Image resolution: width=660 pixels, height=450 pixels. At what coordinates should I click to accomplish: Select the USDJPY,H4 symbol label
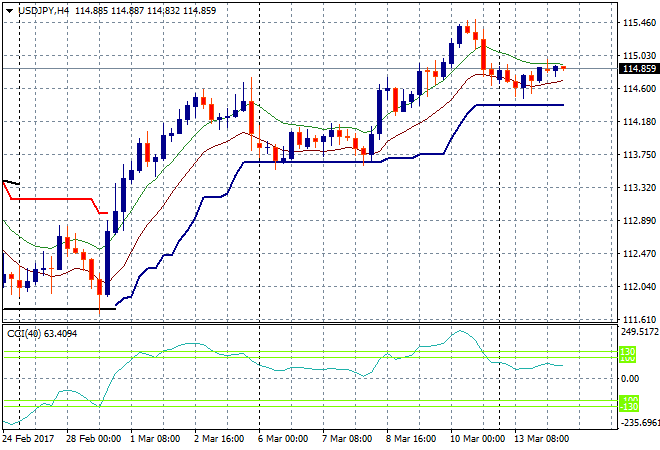click(x=43, y=11)
